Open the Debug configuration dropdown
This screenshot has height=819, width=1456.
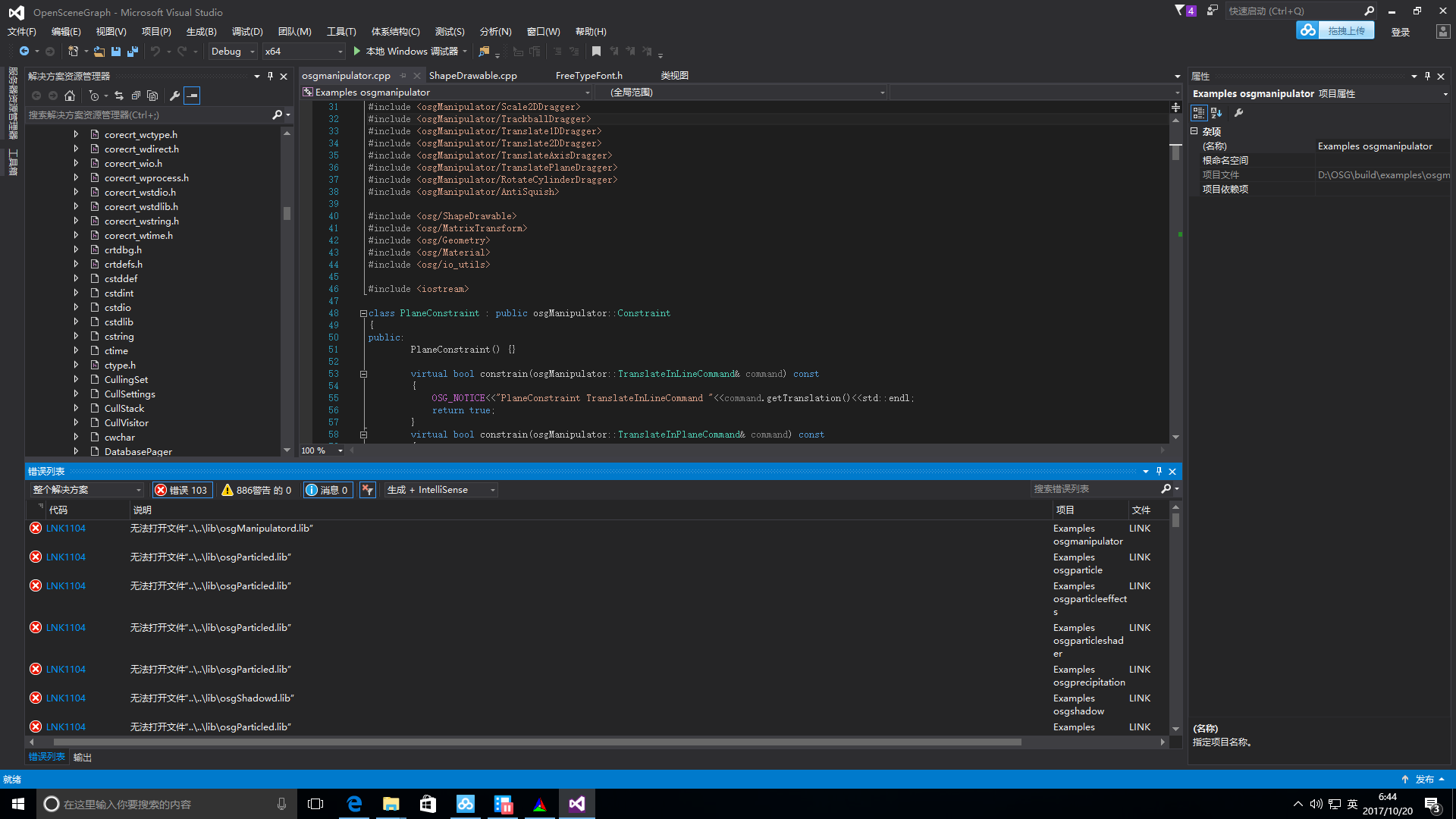232,51
